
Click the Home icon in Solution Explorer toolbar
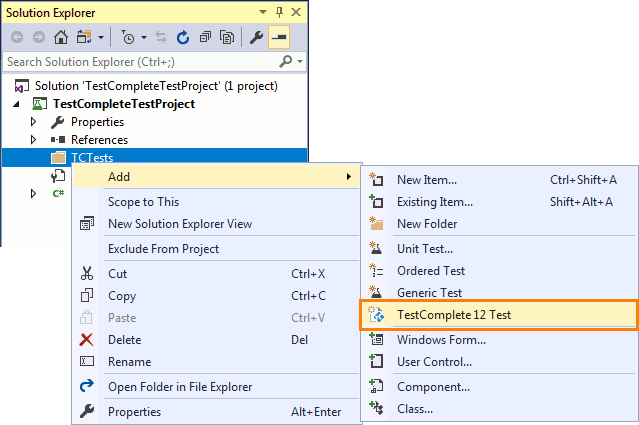pyautogui.click(x=61, y=38)
